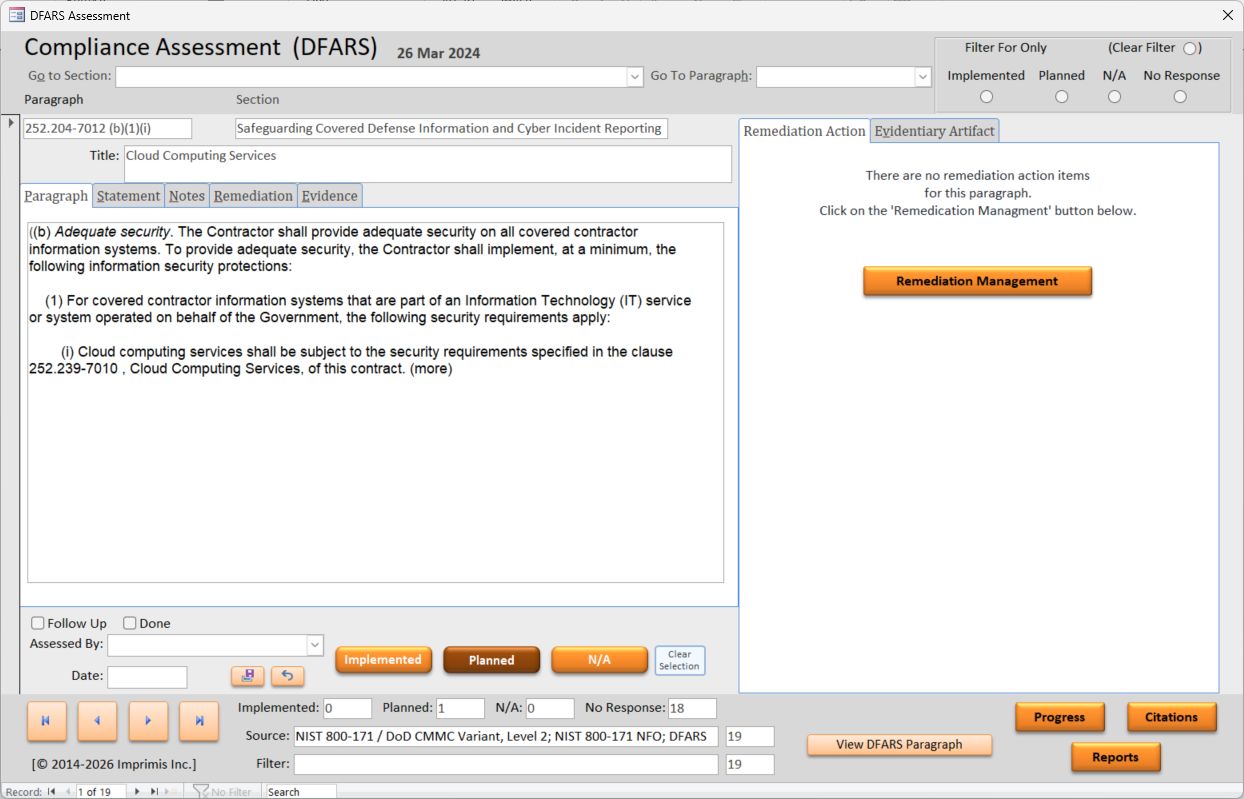Click the save icon beside the Date field
Viewport: 1244px width, 799px height.
[x=247, y=676]
